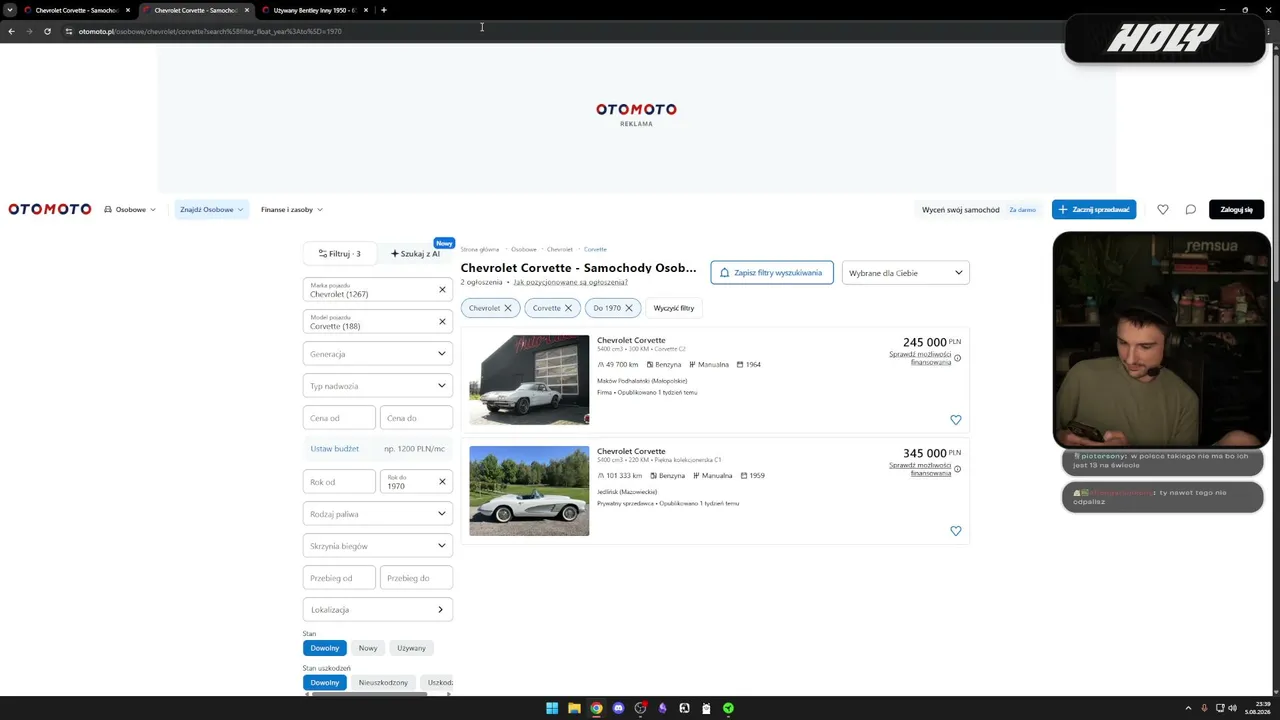Save the 245 000 PLN Corvette to favorites
Viewport: 1280px width, 720px height.
955,420
